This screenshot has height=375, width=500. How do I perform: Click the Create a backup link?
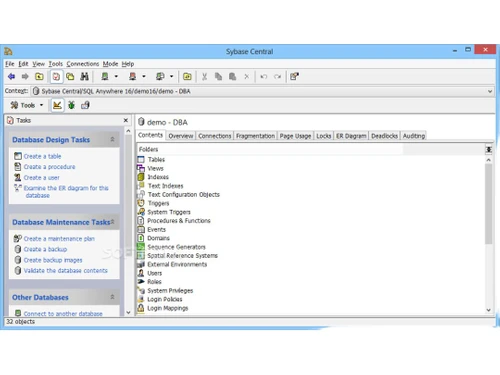tap(45, 249)
